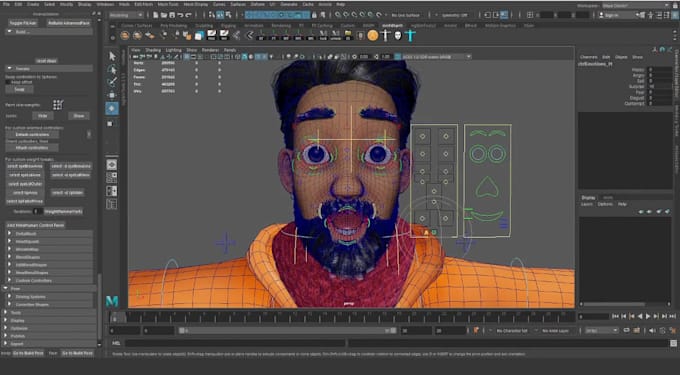Open the Outliner layout icon in toolbox
The height and width of the screenshot is (375, 680).
(112, 204)
